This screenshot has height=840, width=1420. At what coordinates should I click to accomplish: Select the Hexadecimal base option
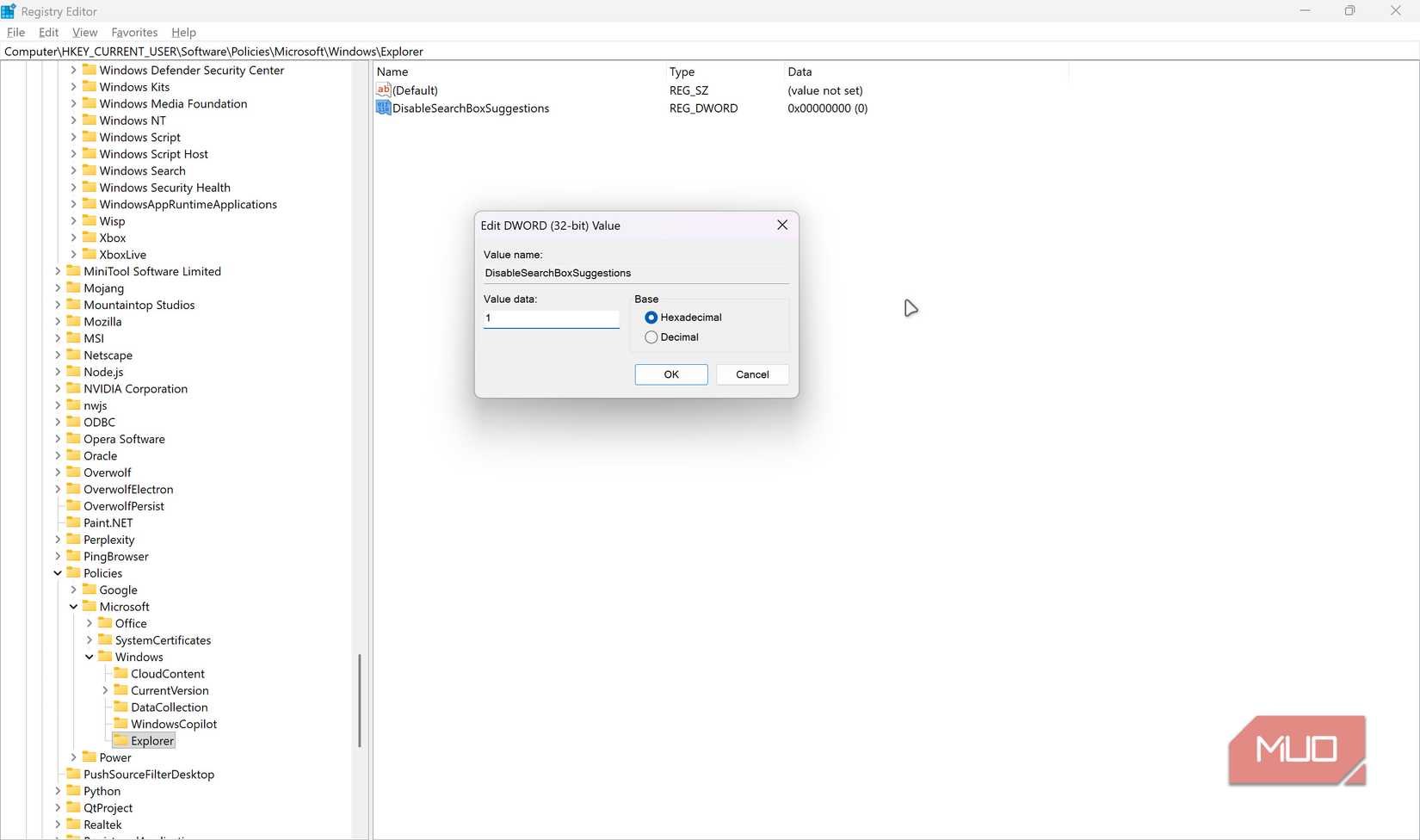(651, 318)
